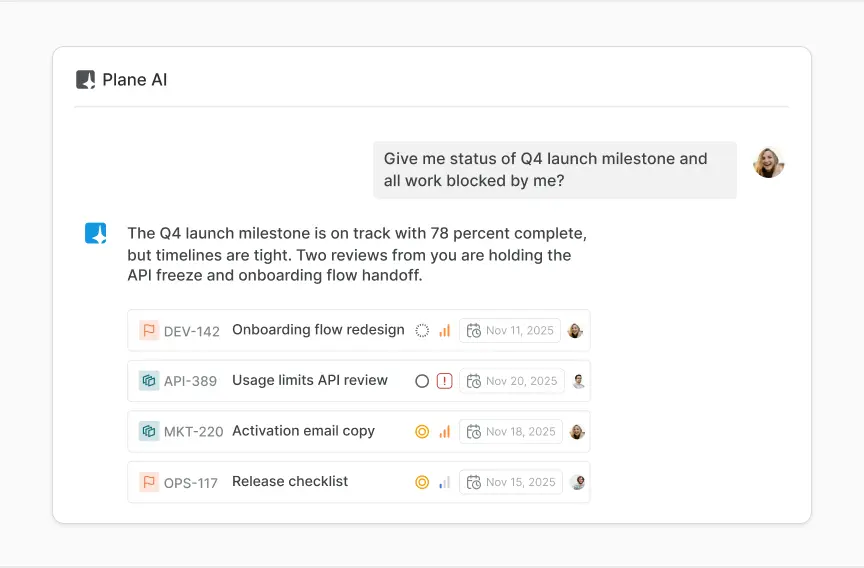Click the blue Plane AI response avatar icon
This screenshot has width=864, height=568.
[96, 234]
